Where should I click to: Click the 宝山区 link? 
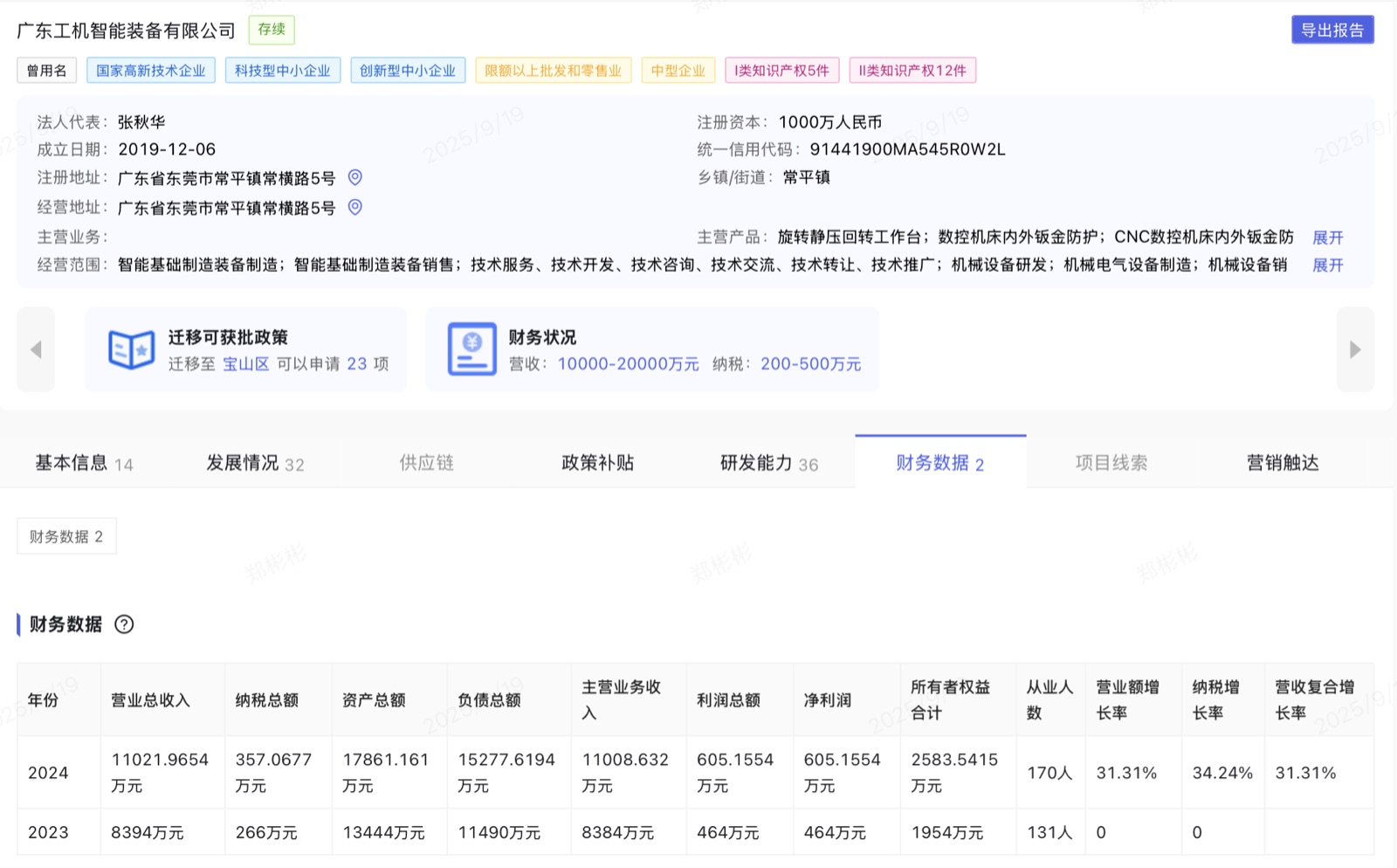(246, 363)
